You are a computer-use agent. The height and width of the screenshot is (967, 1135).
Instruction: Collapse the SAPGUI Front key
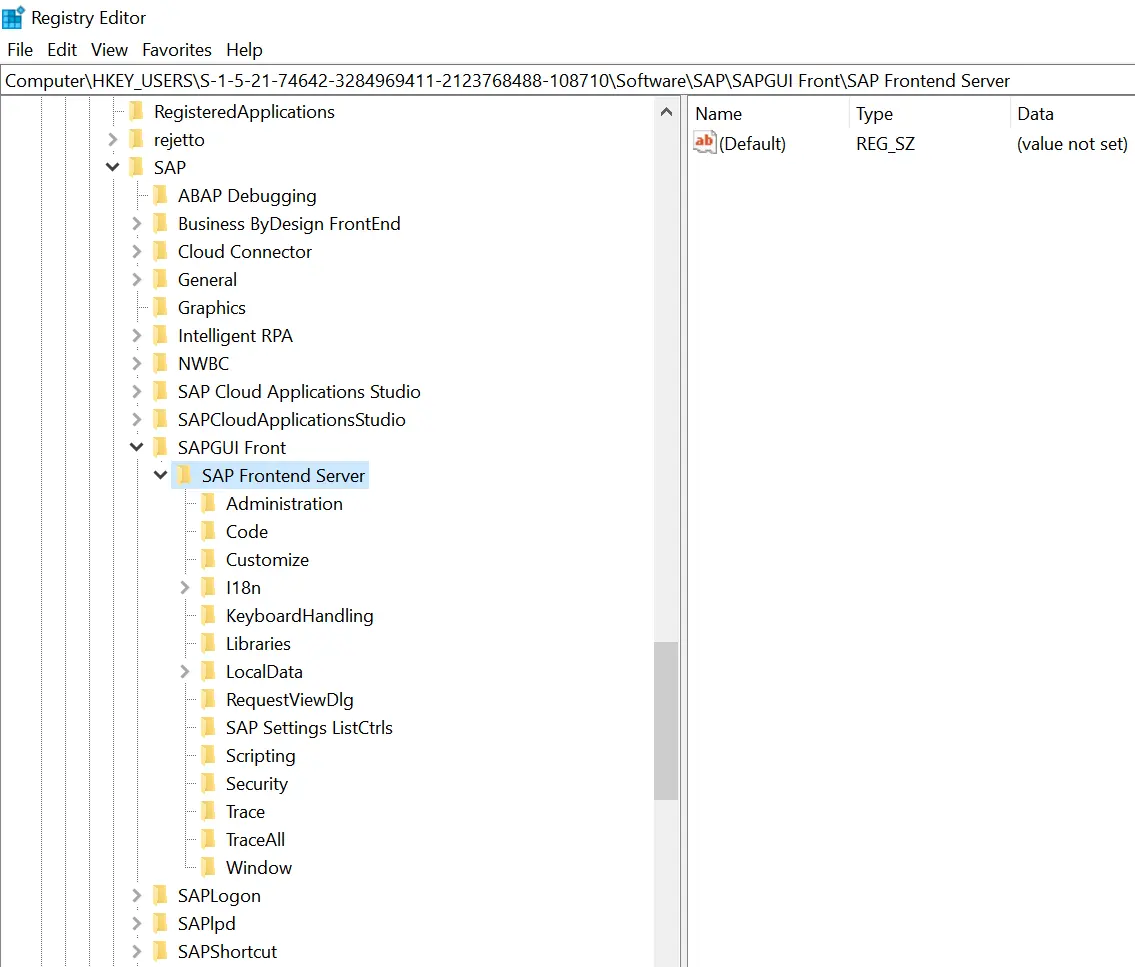pos(137,447)
